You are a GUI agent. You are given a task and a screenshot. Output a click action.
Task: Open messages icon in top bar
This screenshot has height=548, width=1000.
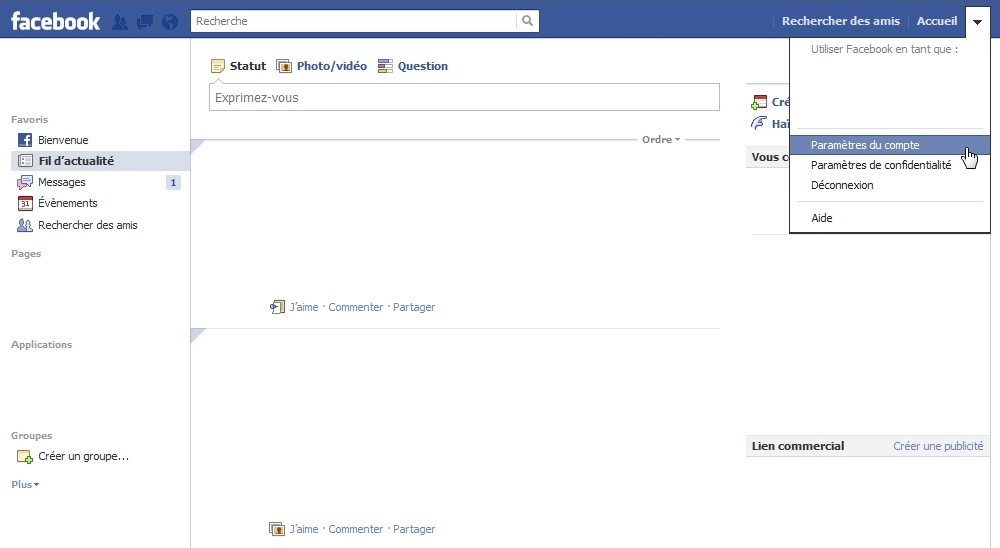(x=145, y=22)
